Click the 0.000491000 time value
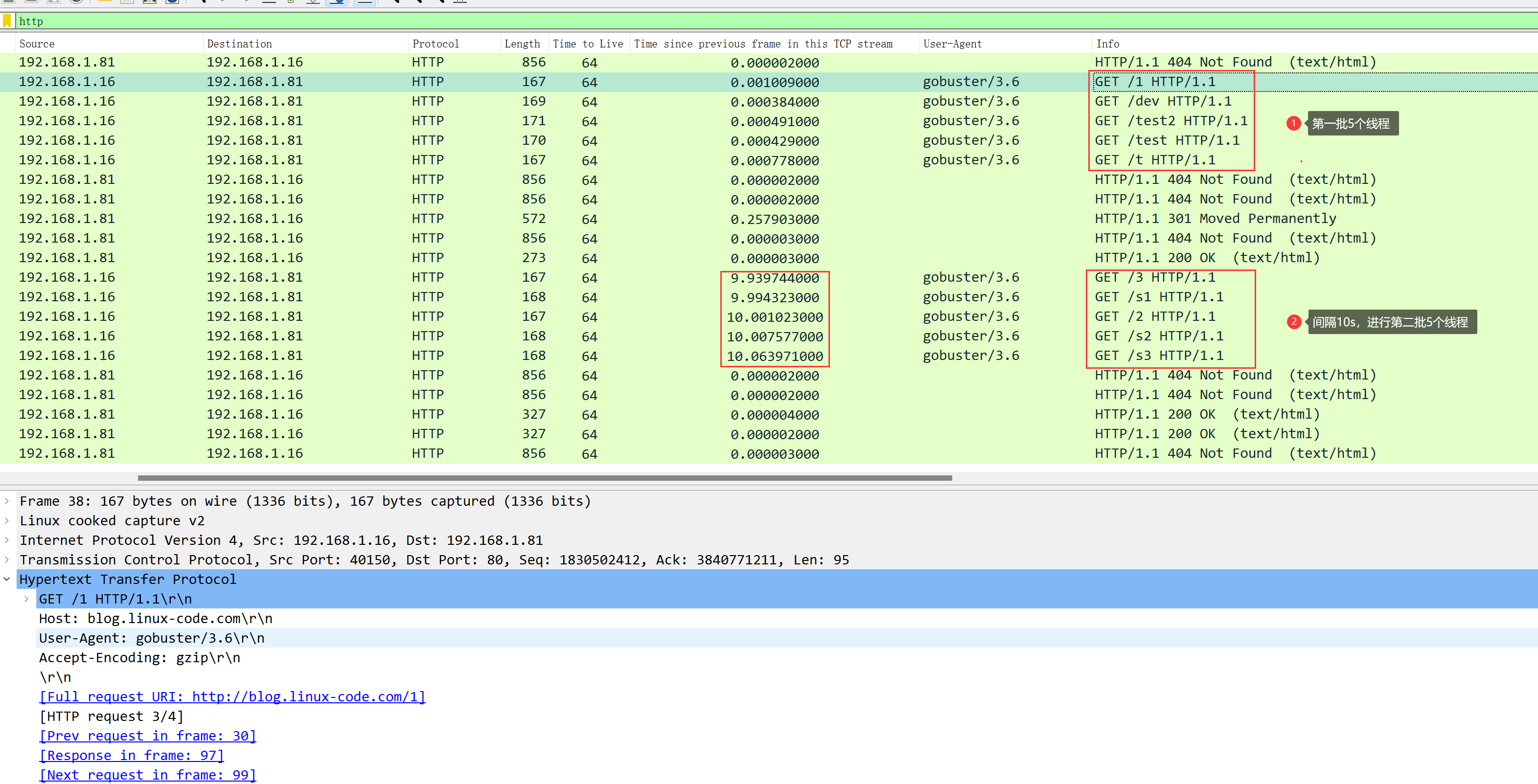 click(x=774, y=122)
